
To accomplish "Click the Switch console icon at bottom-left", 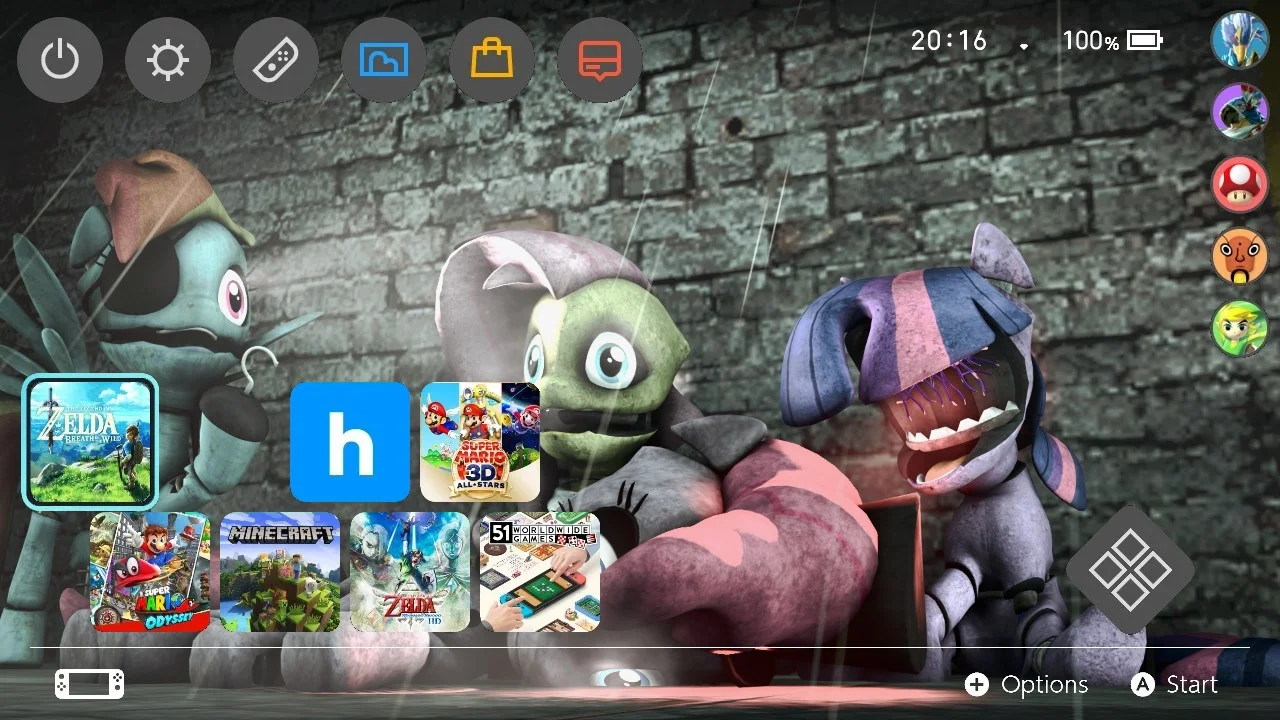I will (90, 684).
